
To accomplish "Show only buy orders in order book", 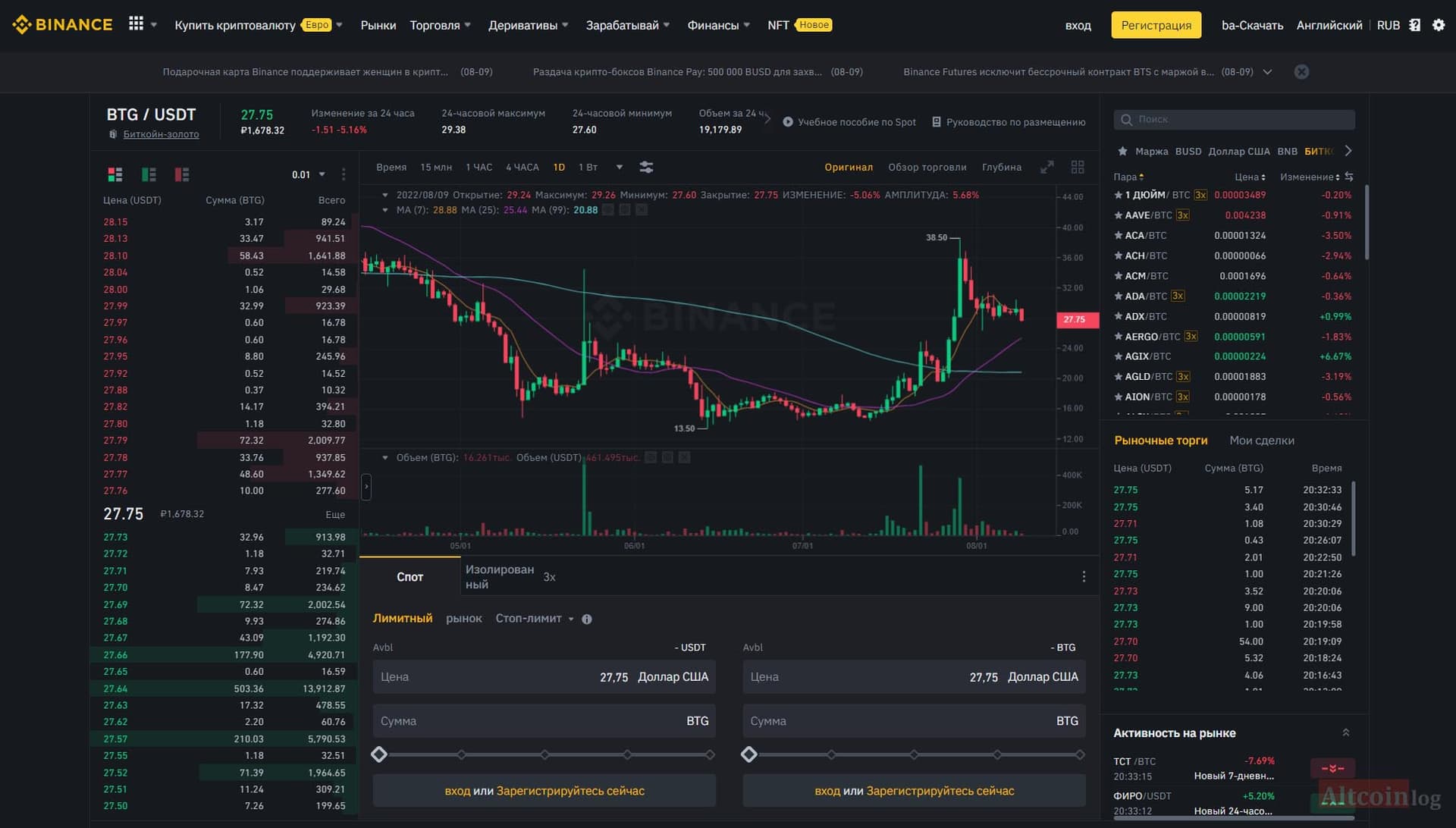I will tap(149, 174).
